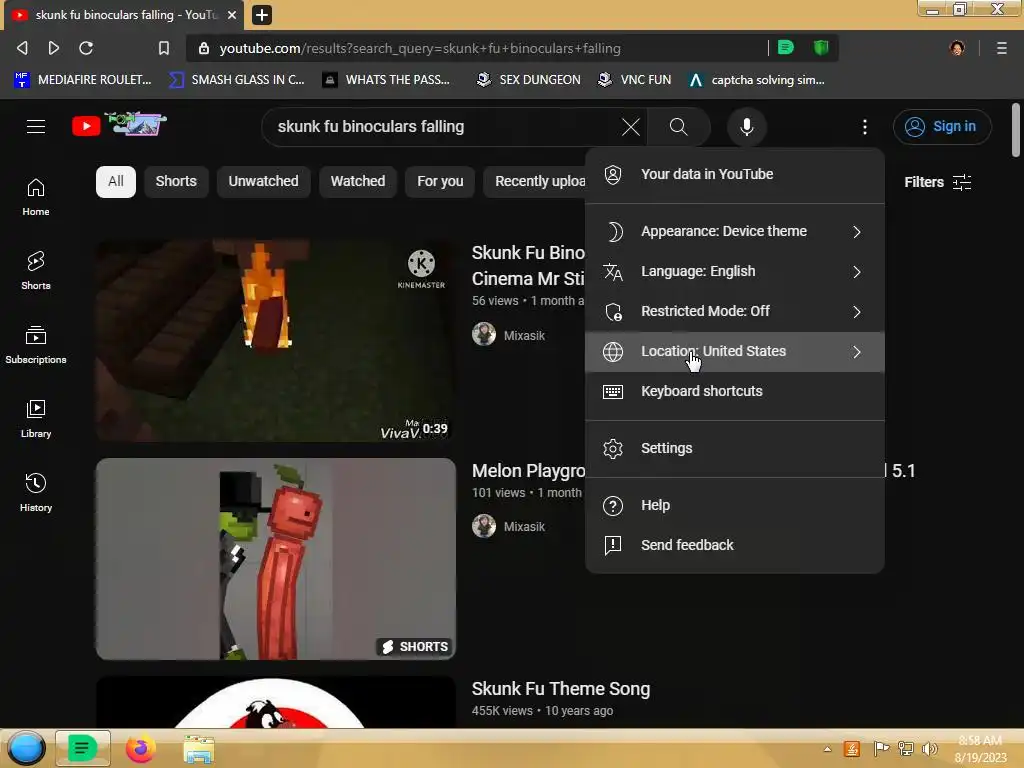
Task: Open VNC FUN bookmark
Action: coord(634,80)
